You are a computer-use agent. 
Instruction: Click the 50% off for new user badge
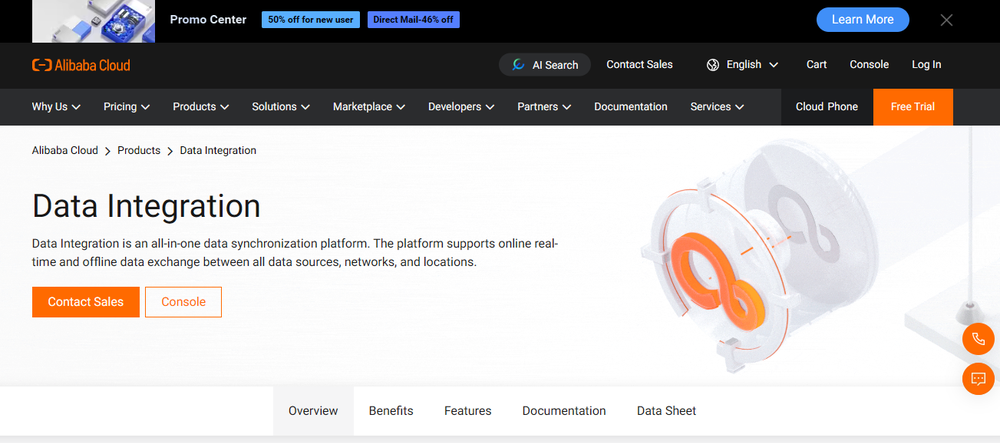pos(311,20)
